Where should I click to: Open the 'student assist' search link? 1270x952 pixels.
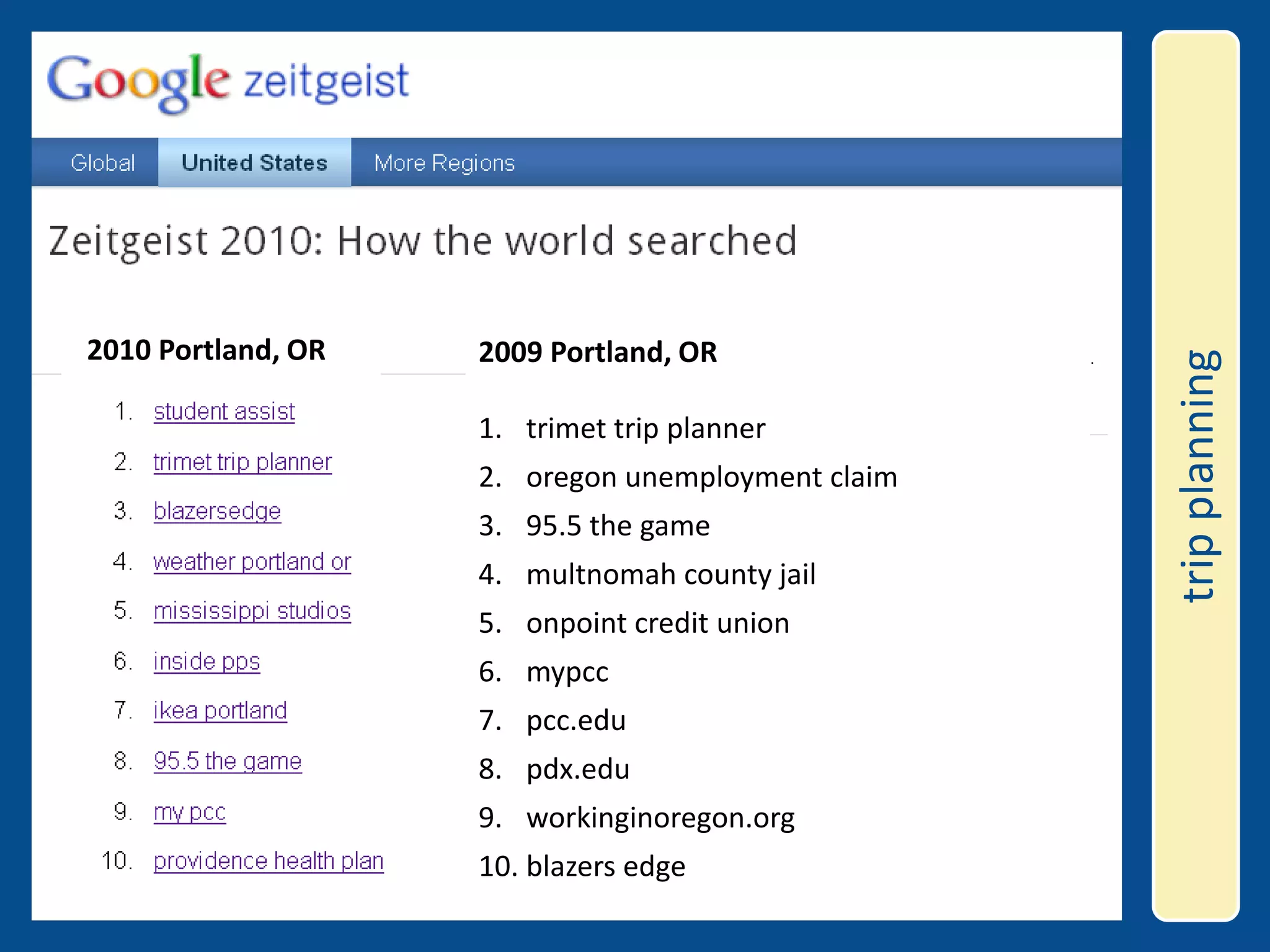(x=224, y=412)
